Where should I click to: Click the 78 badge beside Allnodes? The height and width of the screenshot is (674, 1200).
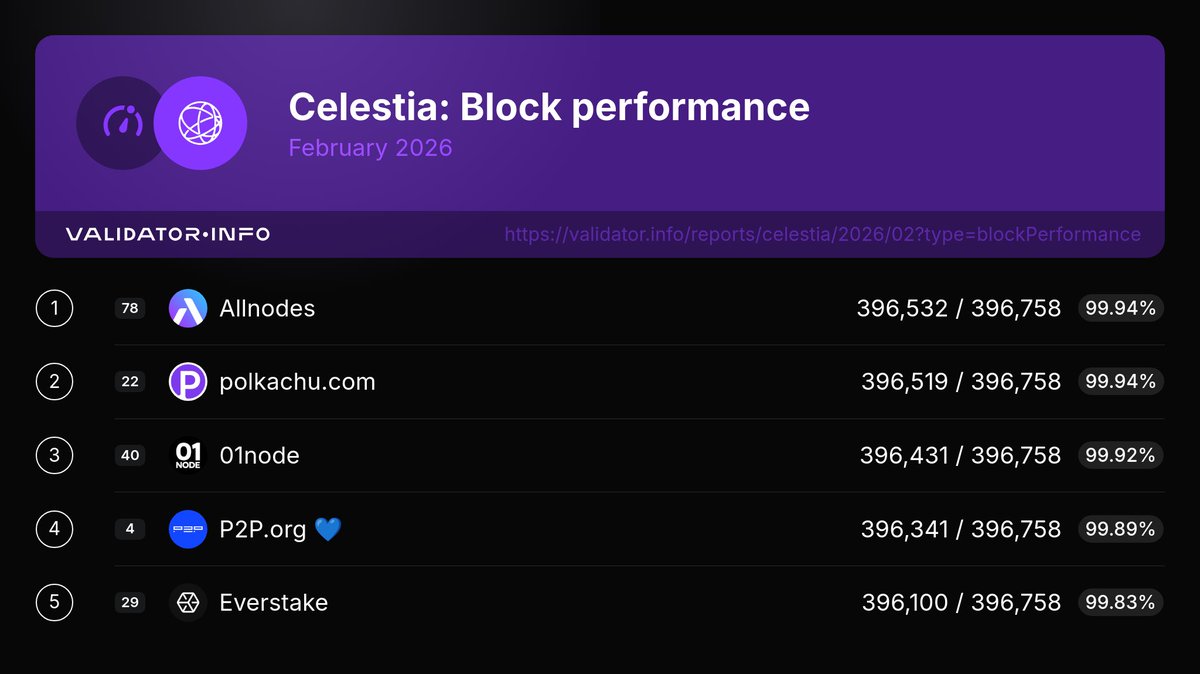pos(130,308)
